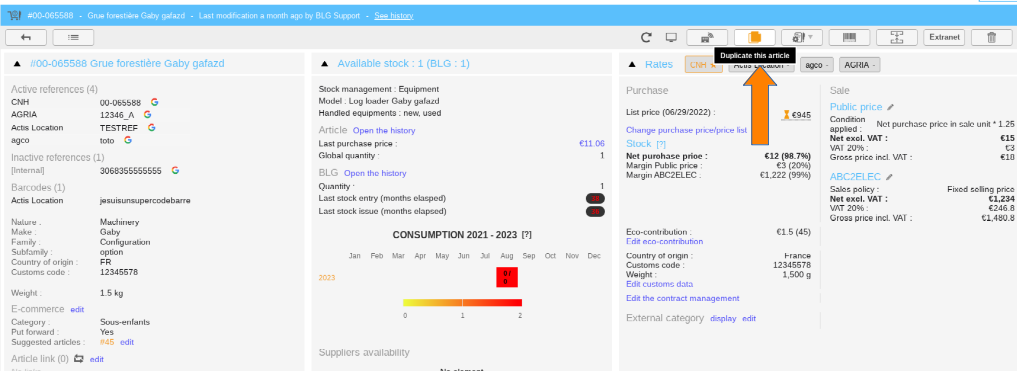Click External category display link
Viewport: 1017px width, 371px height.
click(x=723, y=318)
